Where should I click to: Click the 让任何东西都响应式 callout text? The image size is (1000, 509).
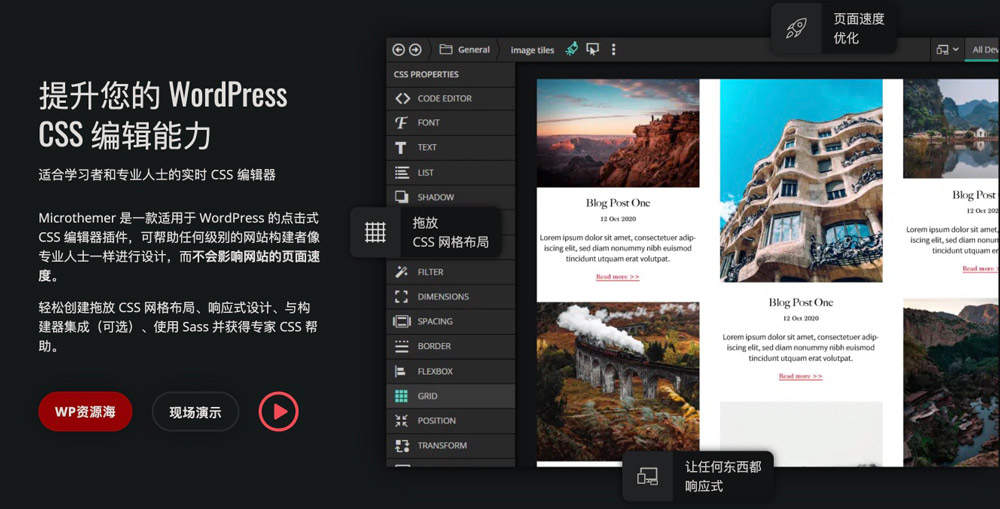click(x=723, y=476)
